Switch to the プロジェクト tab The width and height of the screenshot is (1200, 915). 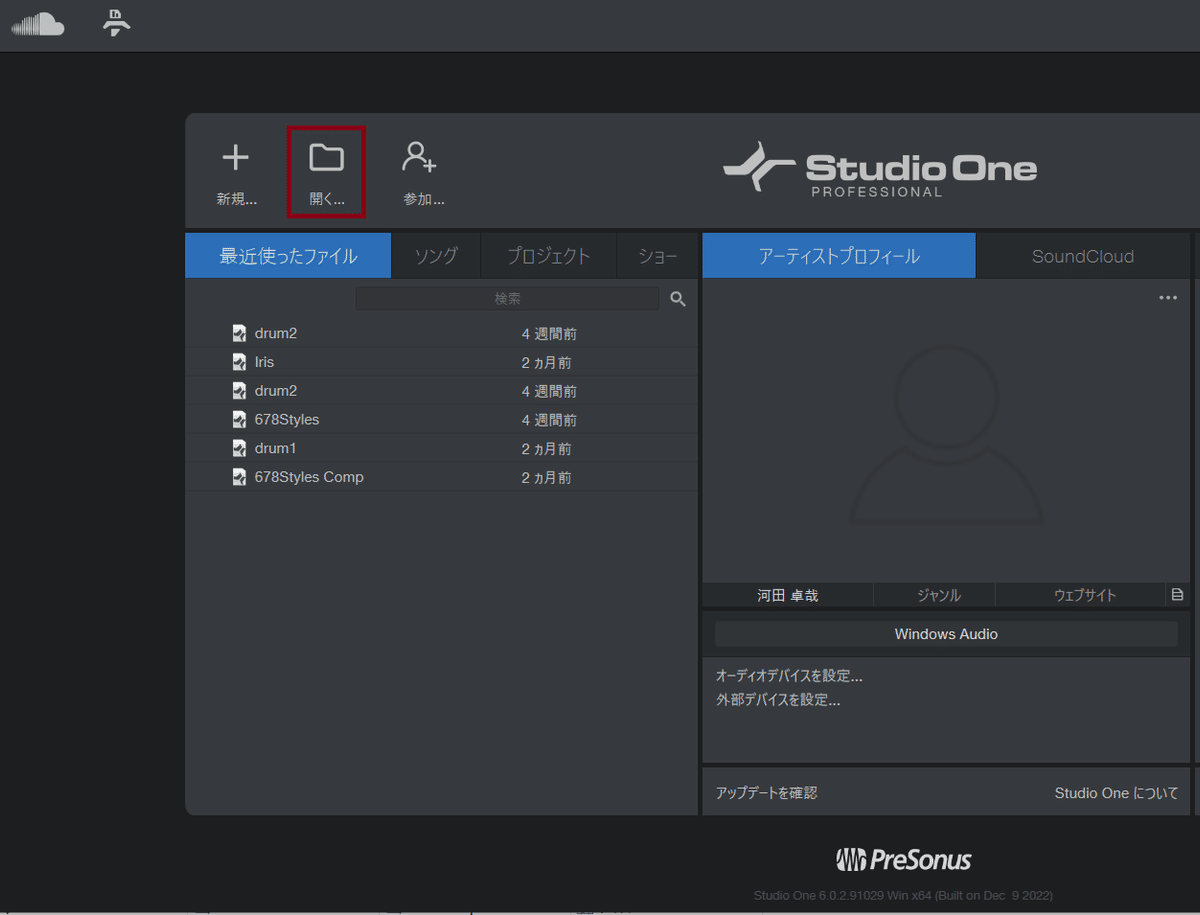pos(548,255)
